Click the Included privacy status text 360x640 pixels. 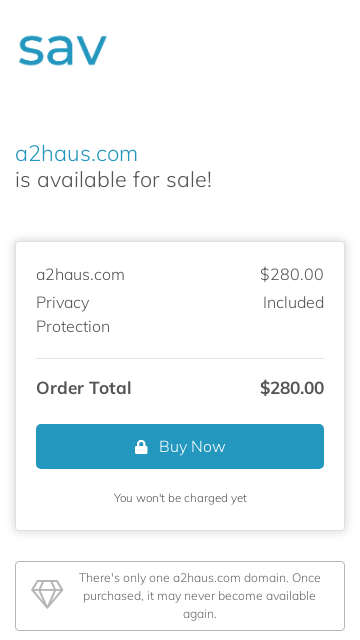pos(293,302)
